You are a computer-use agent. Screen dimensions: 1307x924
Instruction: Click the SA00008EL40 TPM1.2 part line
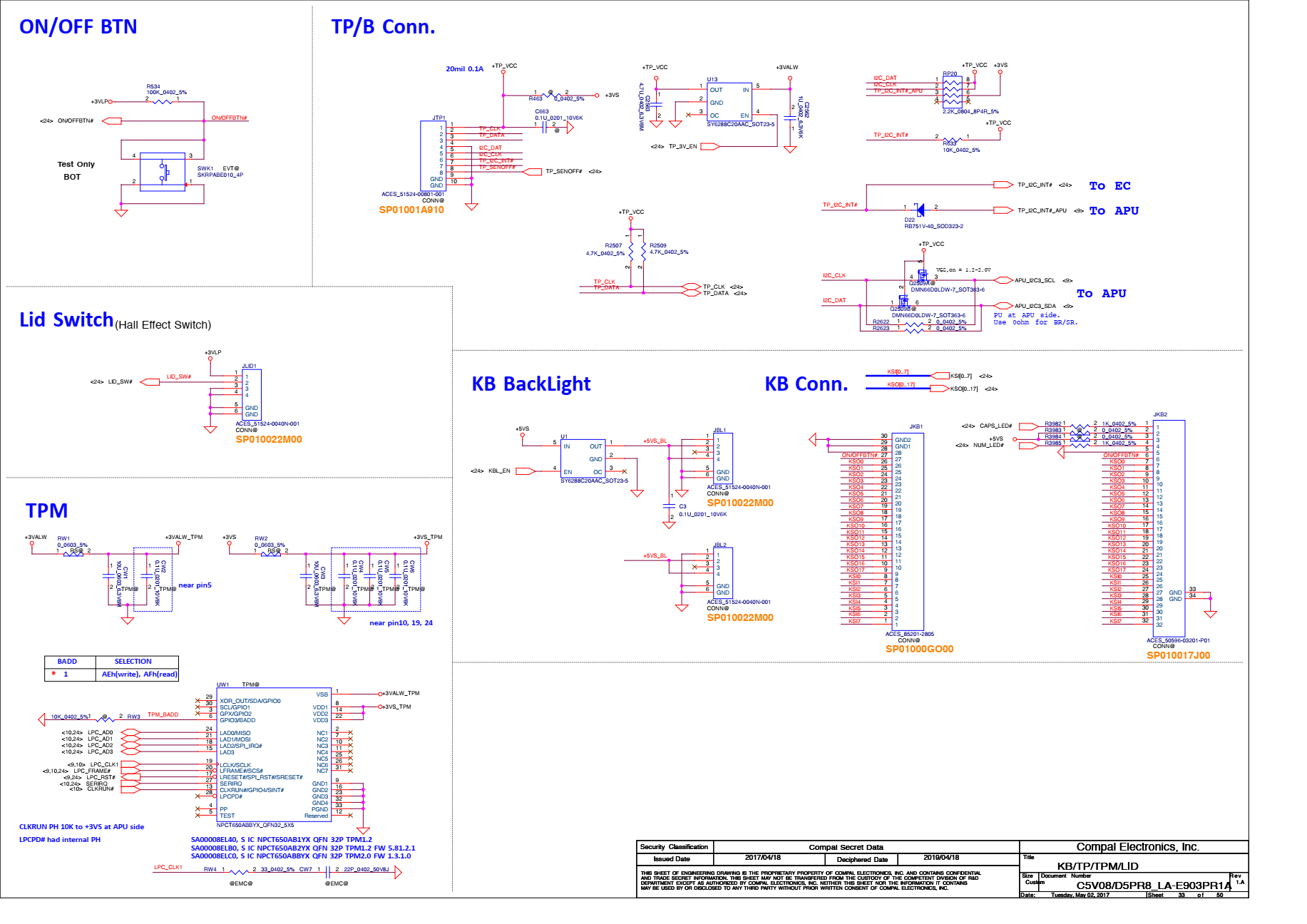pyautogui.click(x=282, y=840)
